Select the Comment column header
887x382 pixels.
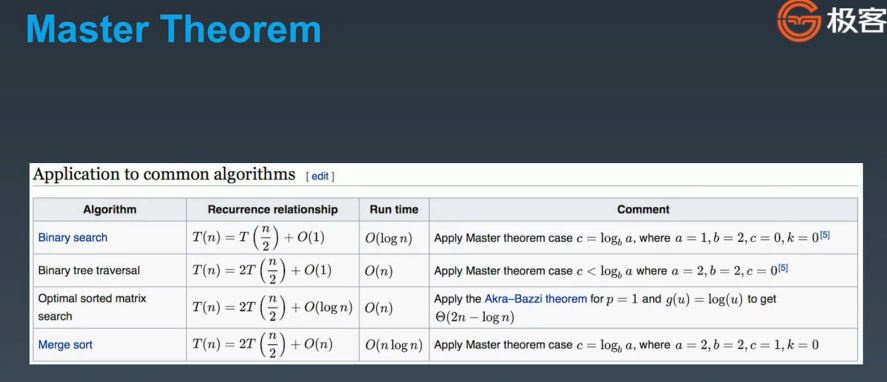tap(643, 209)
